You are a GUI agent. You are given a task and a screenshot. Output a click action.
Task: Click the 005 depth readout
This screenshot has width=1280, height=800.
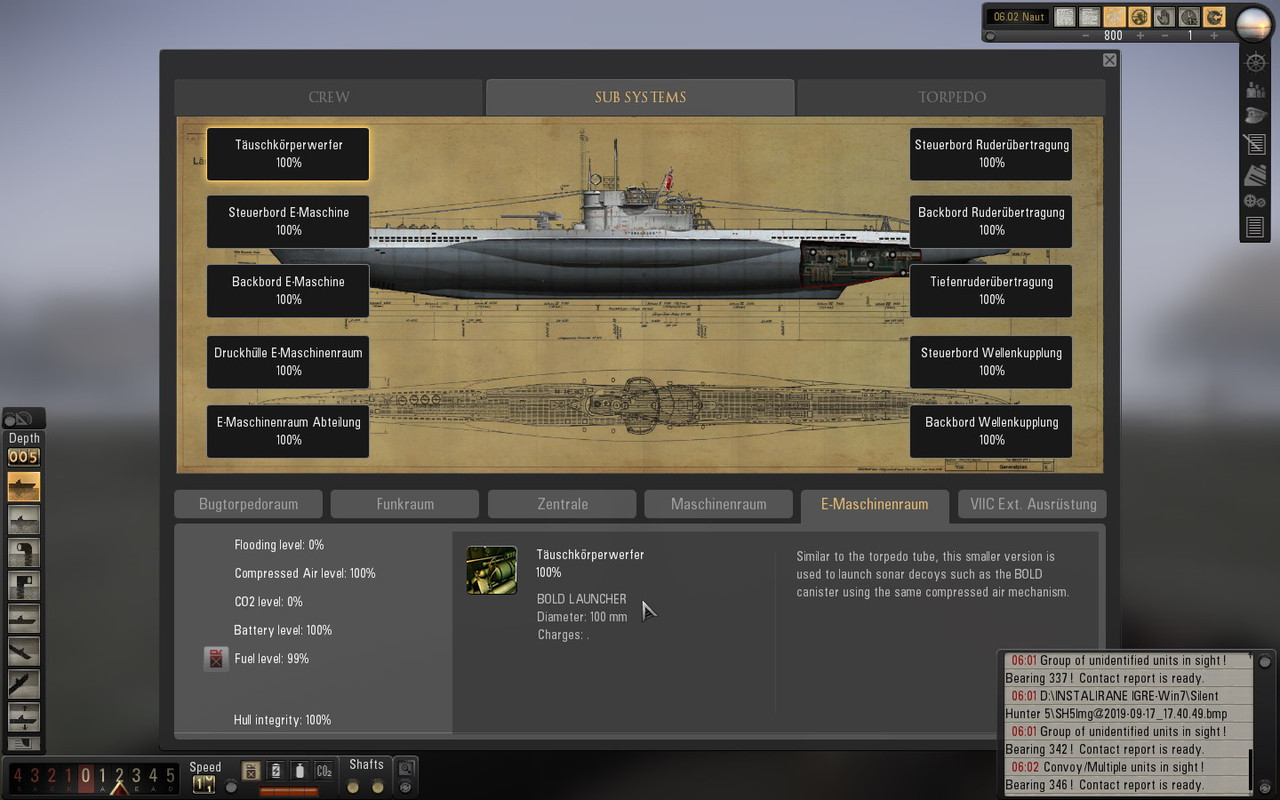click(24, 457)
